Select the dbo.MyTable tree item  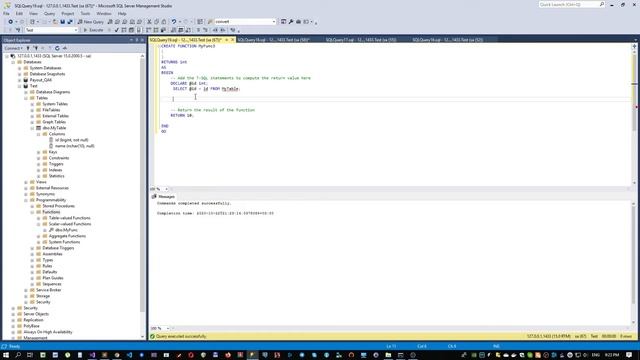pyautogui.click(x=54, y=128)
